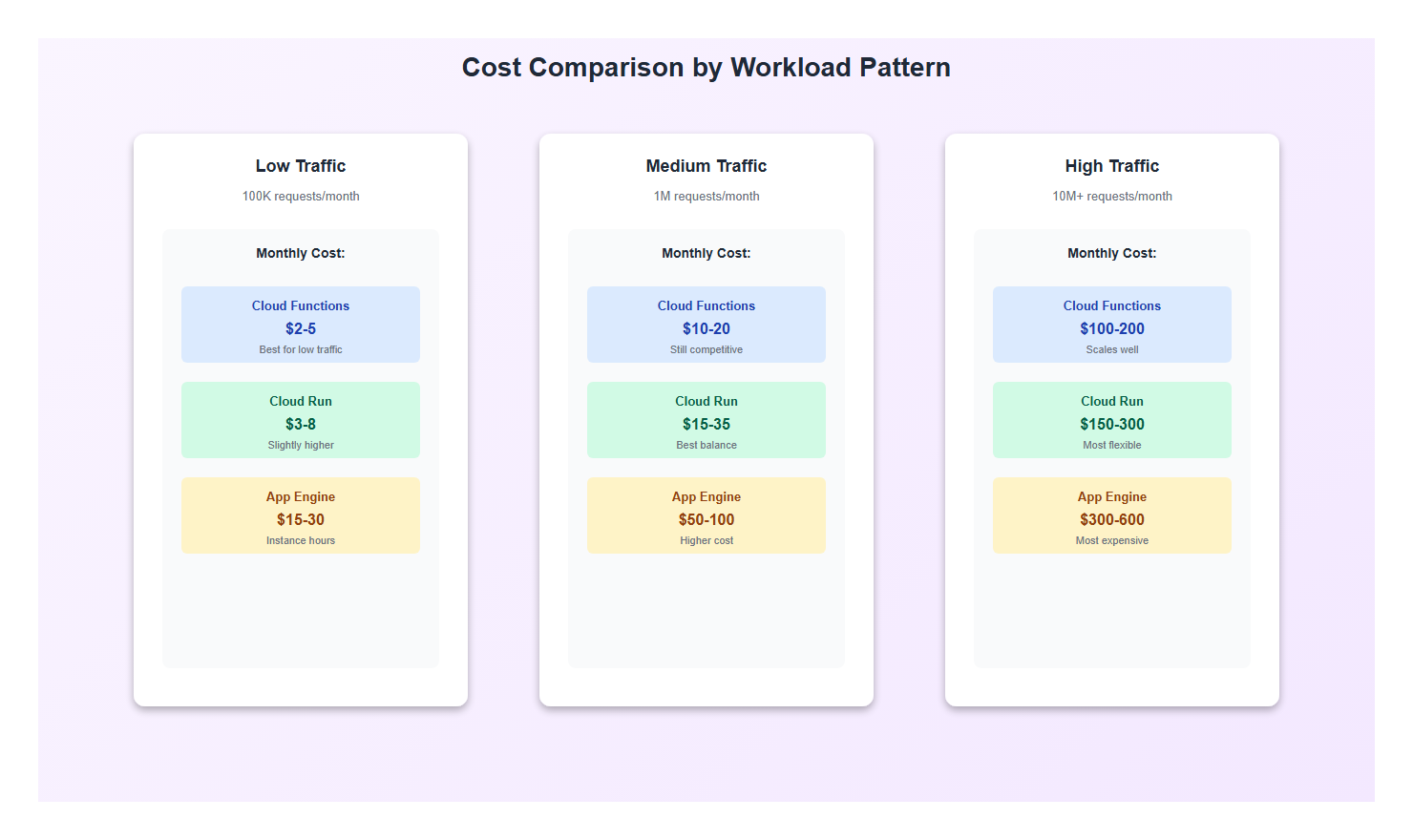Image resolution: width=1413 pixels, height=840 pixels.
Task: Click the High Traffic Cloud Functions $100-200 box
Action: pos(1112,325)
